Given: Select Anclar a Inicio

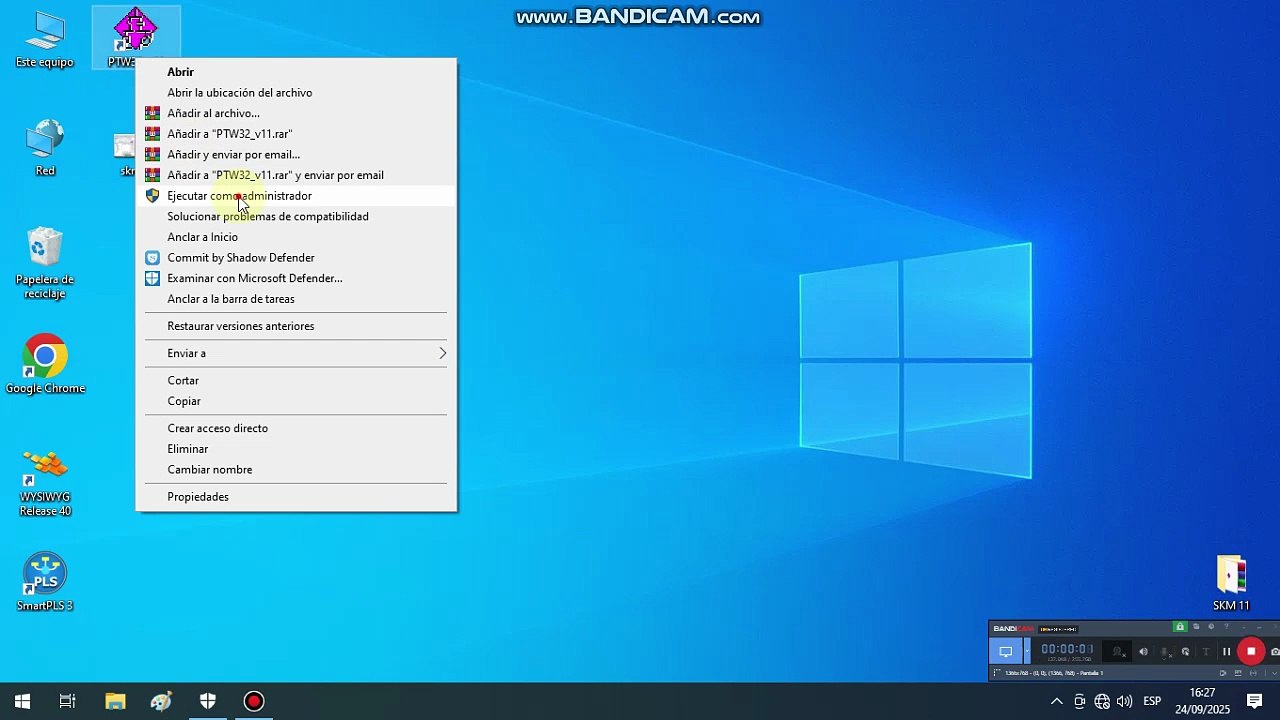Looking at the screenshot, I should (x=296, y=237).
